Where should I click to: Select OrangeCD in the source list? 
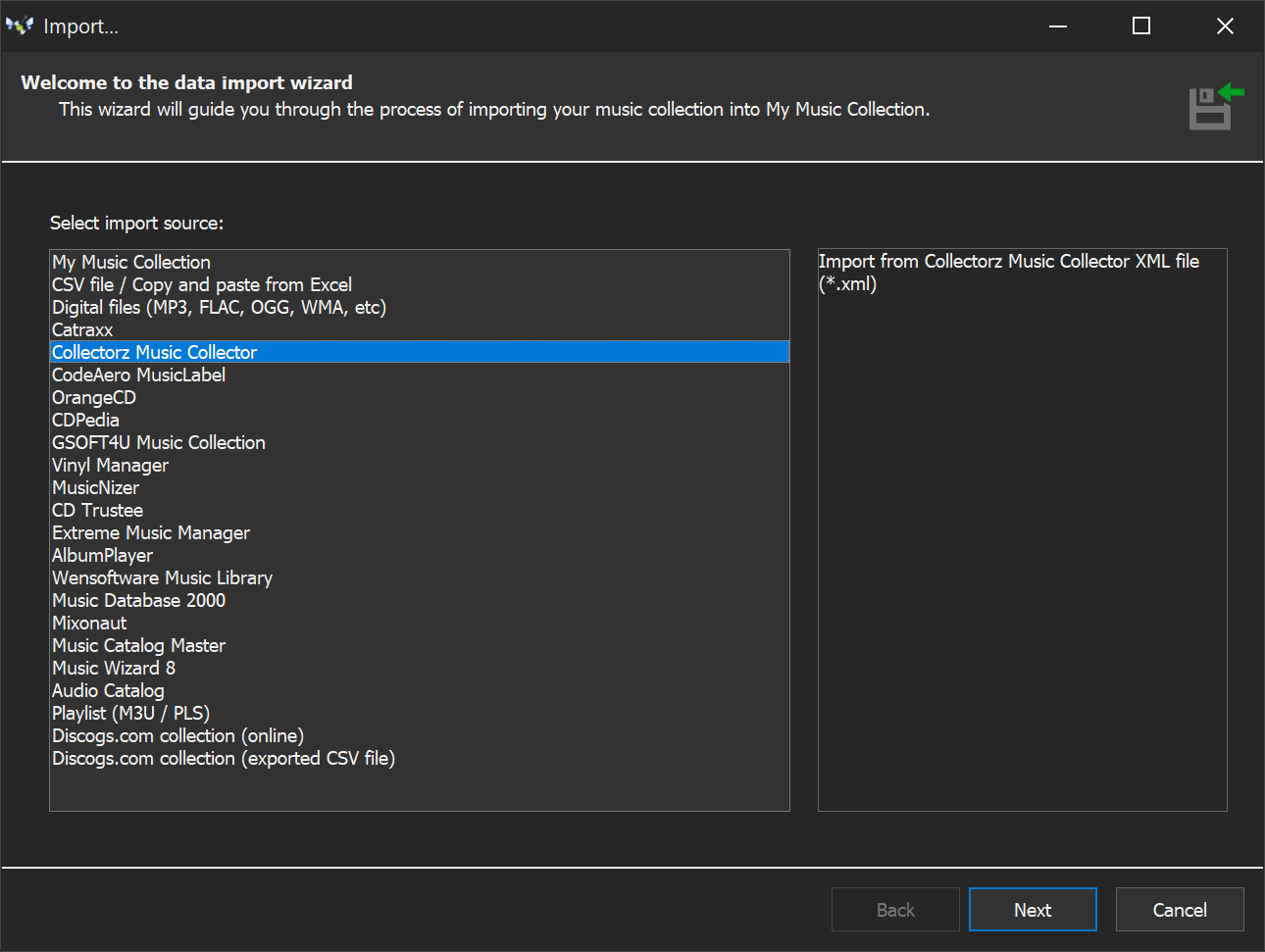coord(94,397)
